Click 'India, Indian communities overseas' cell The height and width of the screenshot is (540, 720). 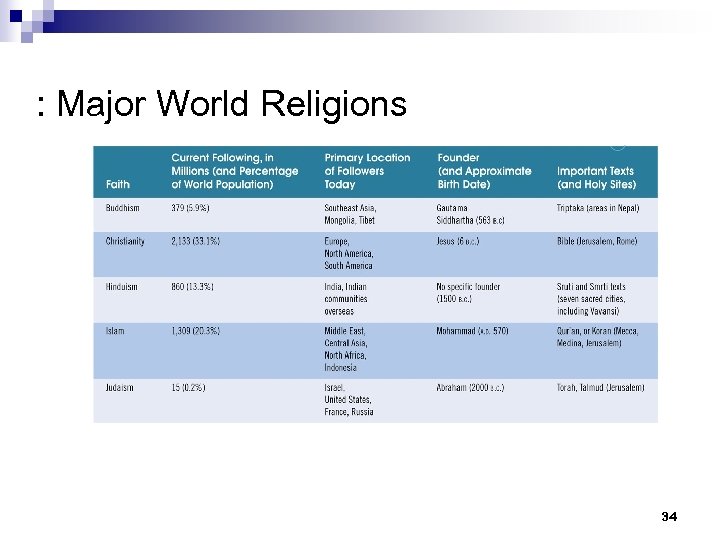346,299
